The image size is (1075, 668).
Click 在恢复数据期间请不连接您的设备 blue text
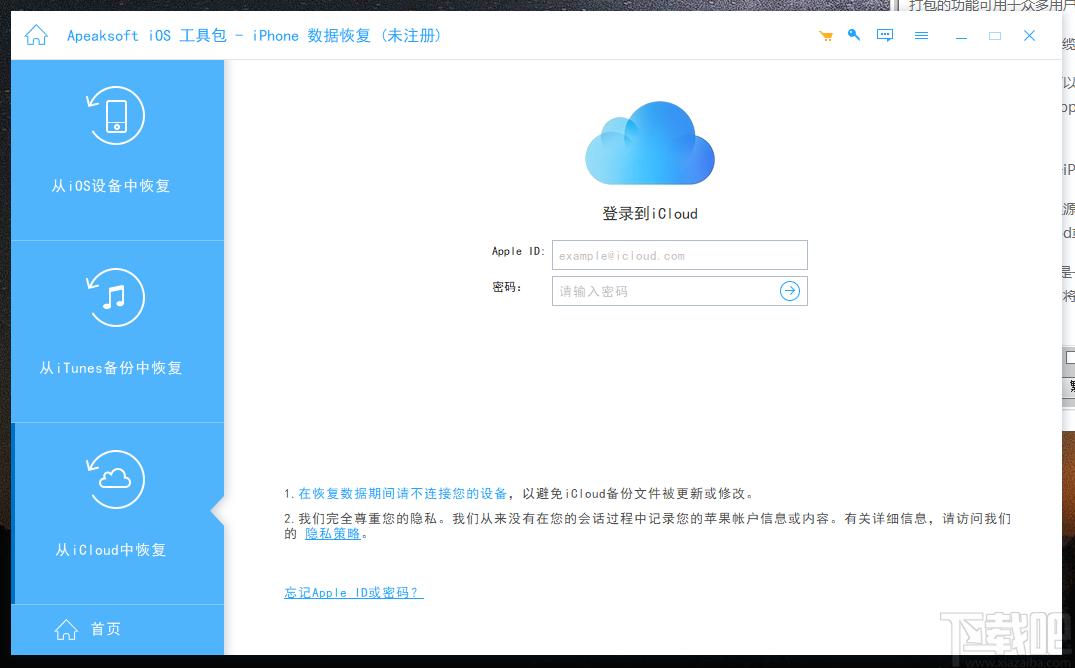[x=402, y=493]
